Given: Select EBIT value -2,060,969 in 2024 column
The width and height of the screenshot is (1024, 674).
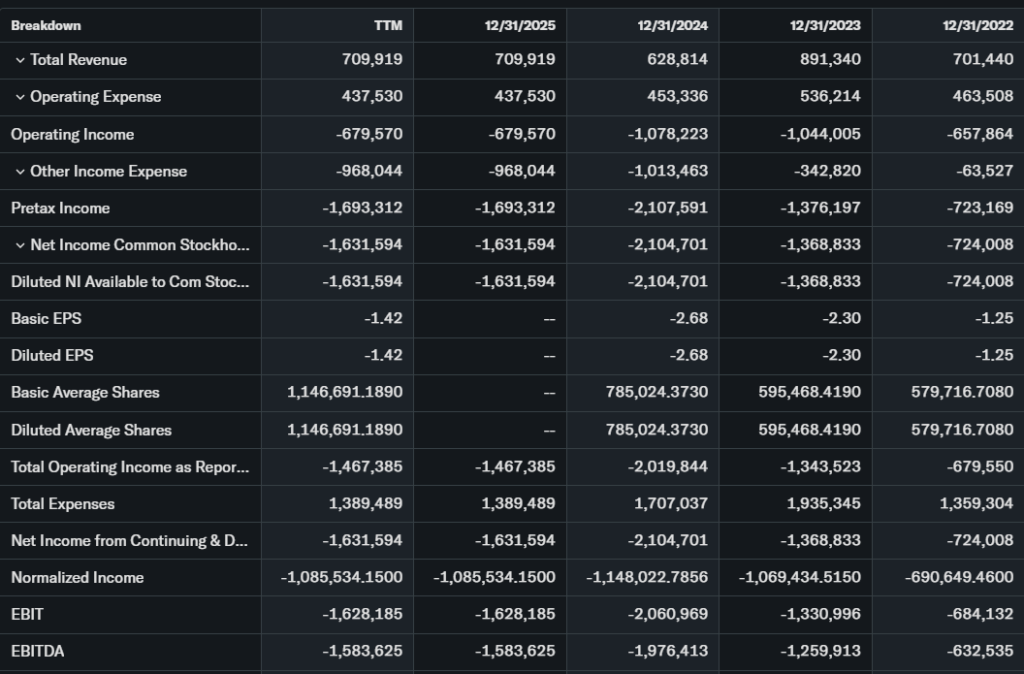Looking at the screenshot, I should tap(668, 614).
